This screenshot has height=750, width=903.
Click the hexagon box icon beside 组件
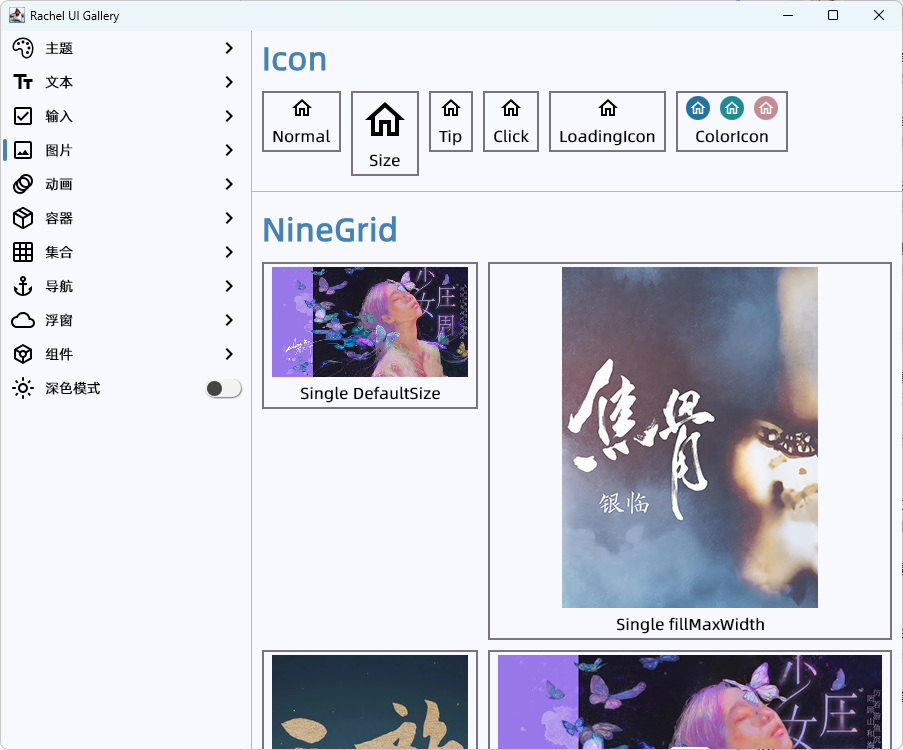pos(23,354)
